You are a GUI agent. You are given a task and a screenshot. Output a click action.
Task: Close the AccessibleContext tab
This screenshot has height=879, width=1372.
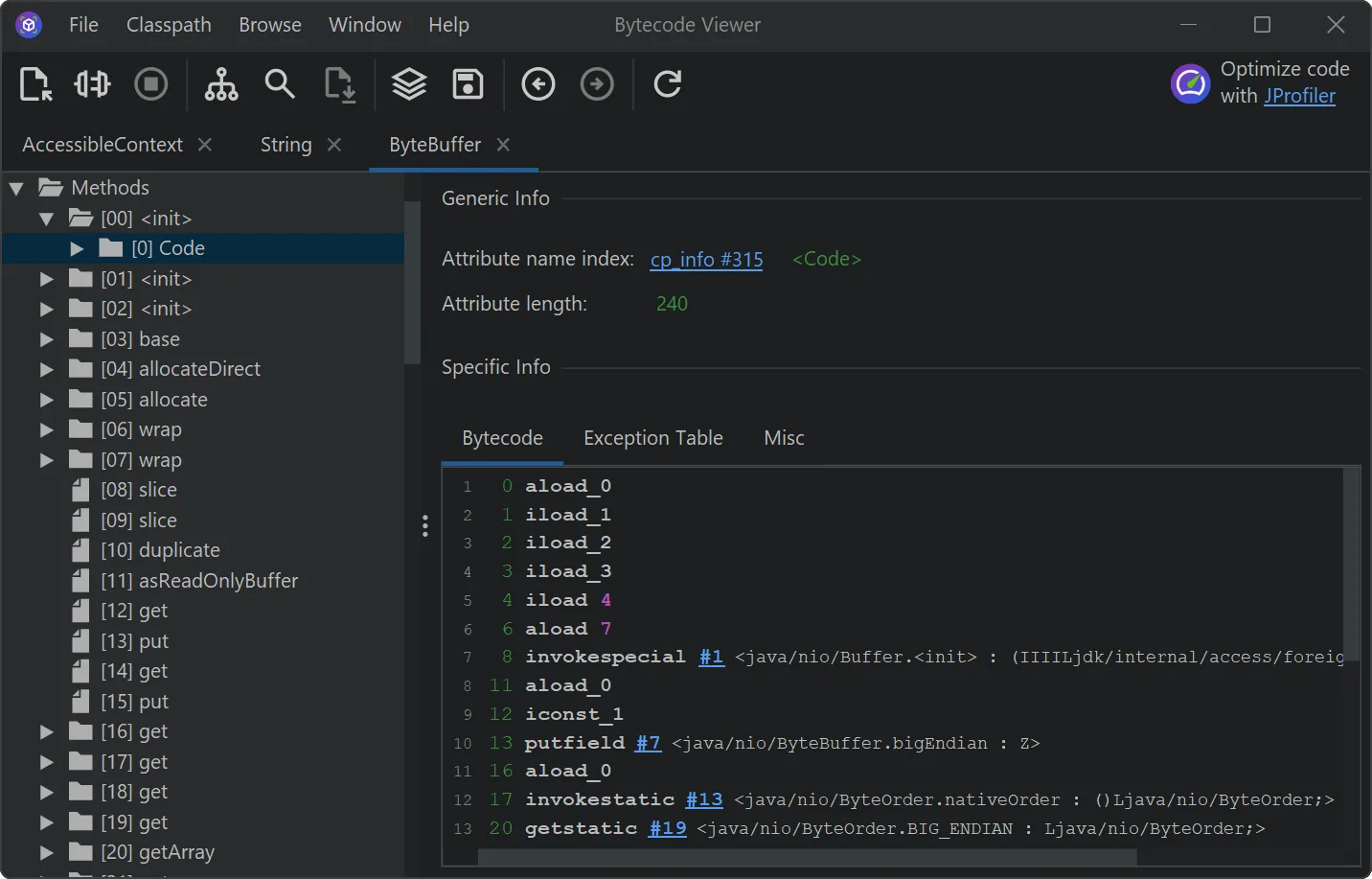205,145
